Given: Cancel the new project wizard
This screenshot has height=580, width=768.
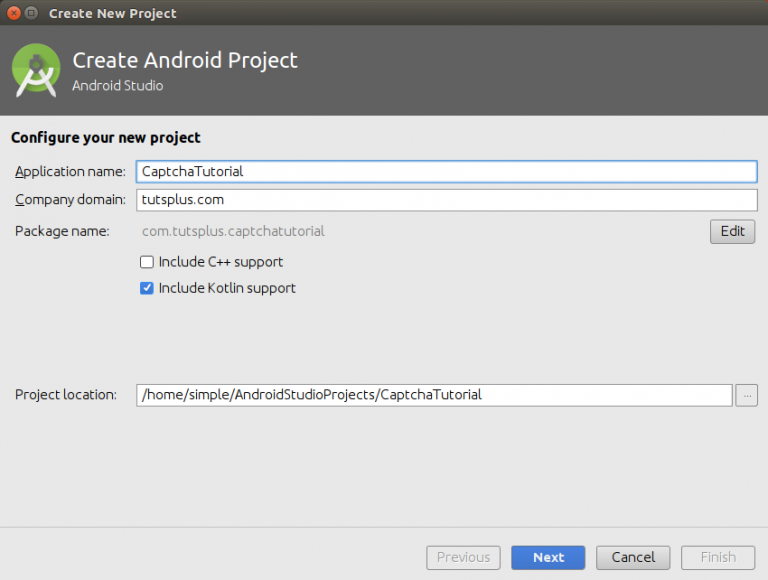Looking at the screenshot, I should [633, 557].
